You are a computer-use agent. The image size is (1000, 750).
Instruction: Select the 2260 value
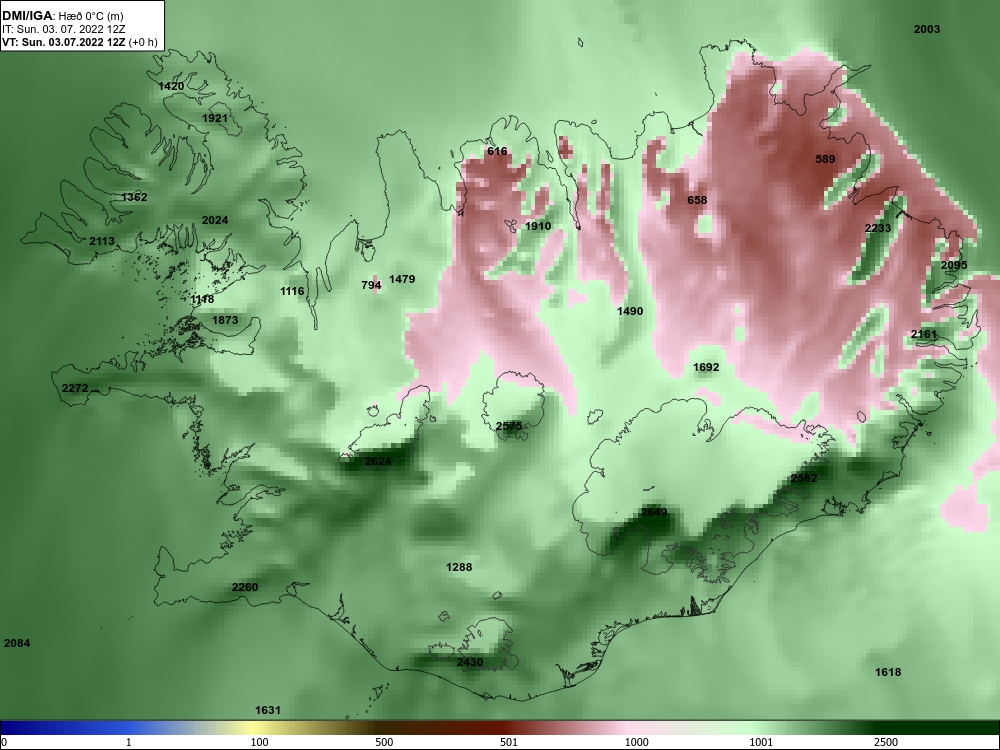[x=245, y=587]
